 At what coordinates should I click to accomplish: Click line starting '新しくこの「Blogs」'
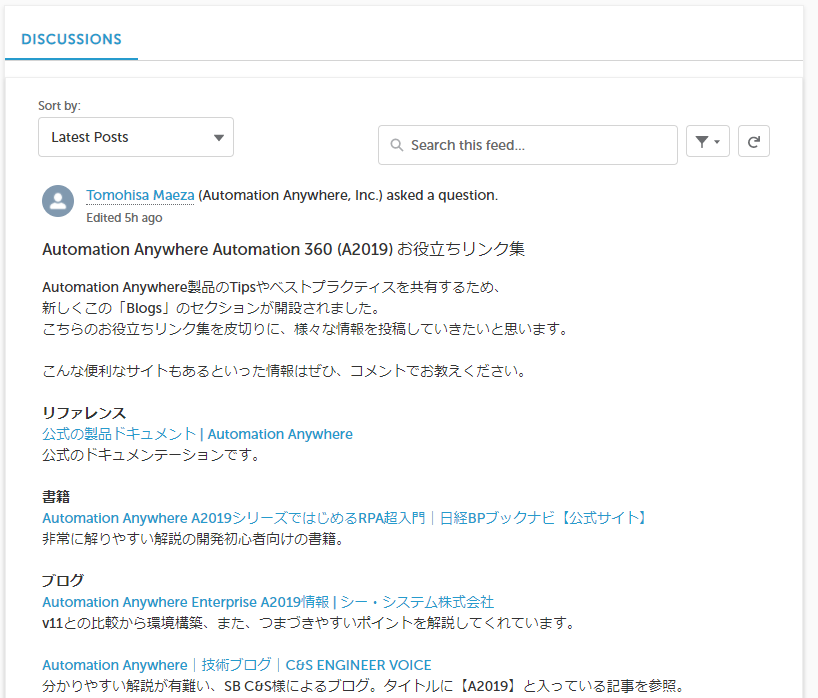[211, 308]
